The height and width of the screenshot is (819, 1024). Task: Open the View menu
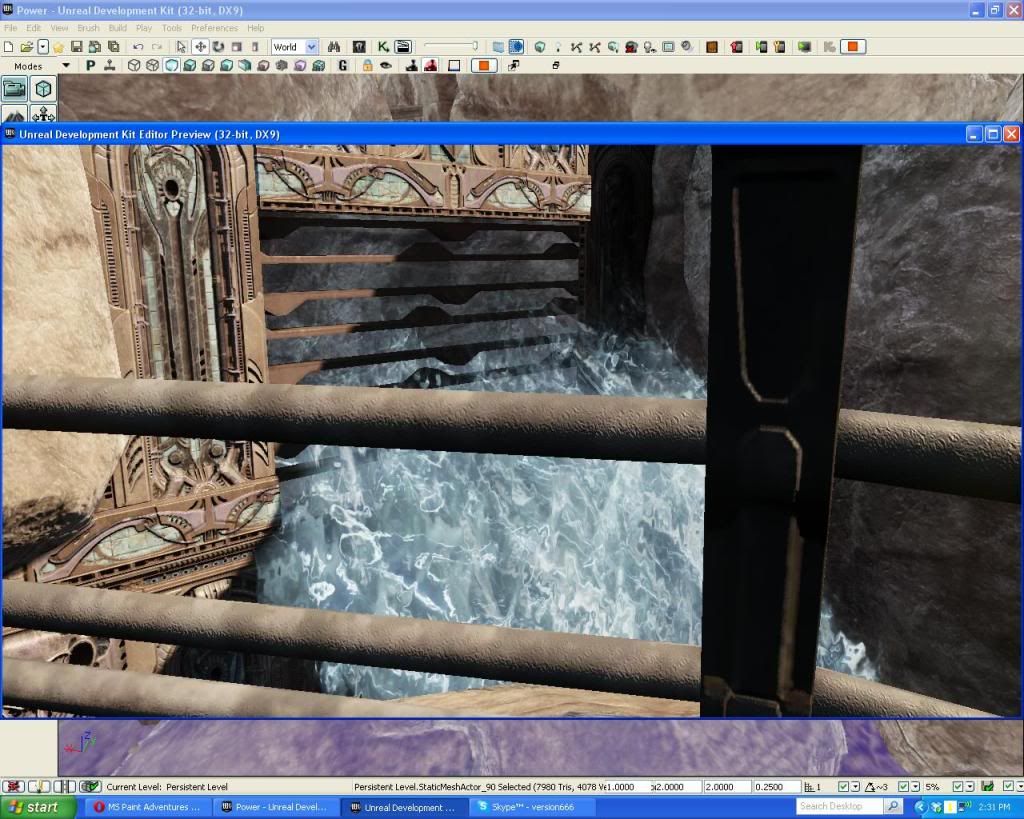coord(59,28)
